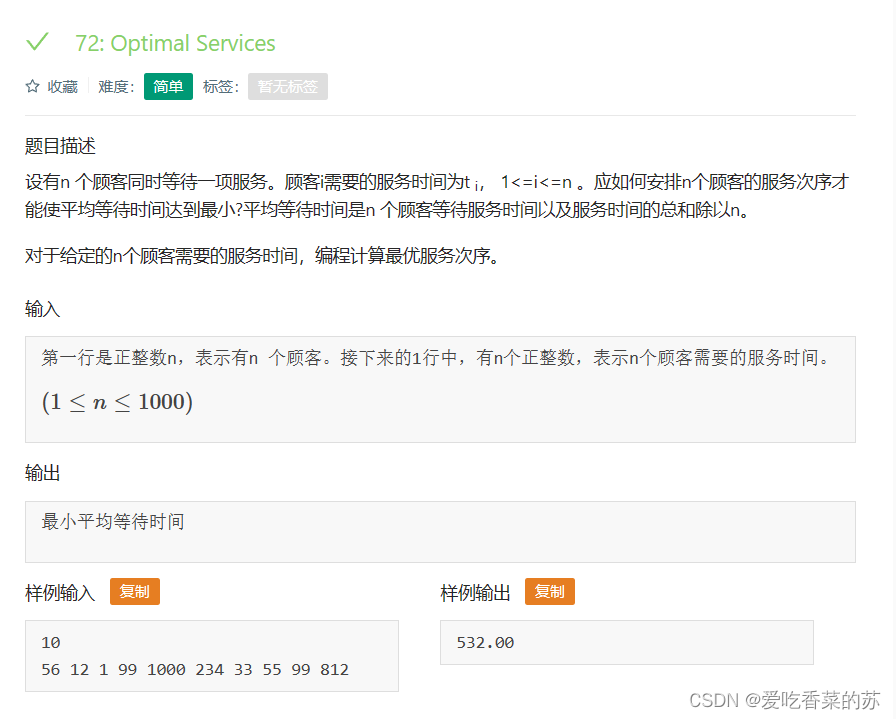The width and height of the screenshot is (896, 719).
Task: Select the orange 简单 difficulty badge
Action: coord(167,87)
